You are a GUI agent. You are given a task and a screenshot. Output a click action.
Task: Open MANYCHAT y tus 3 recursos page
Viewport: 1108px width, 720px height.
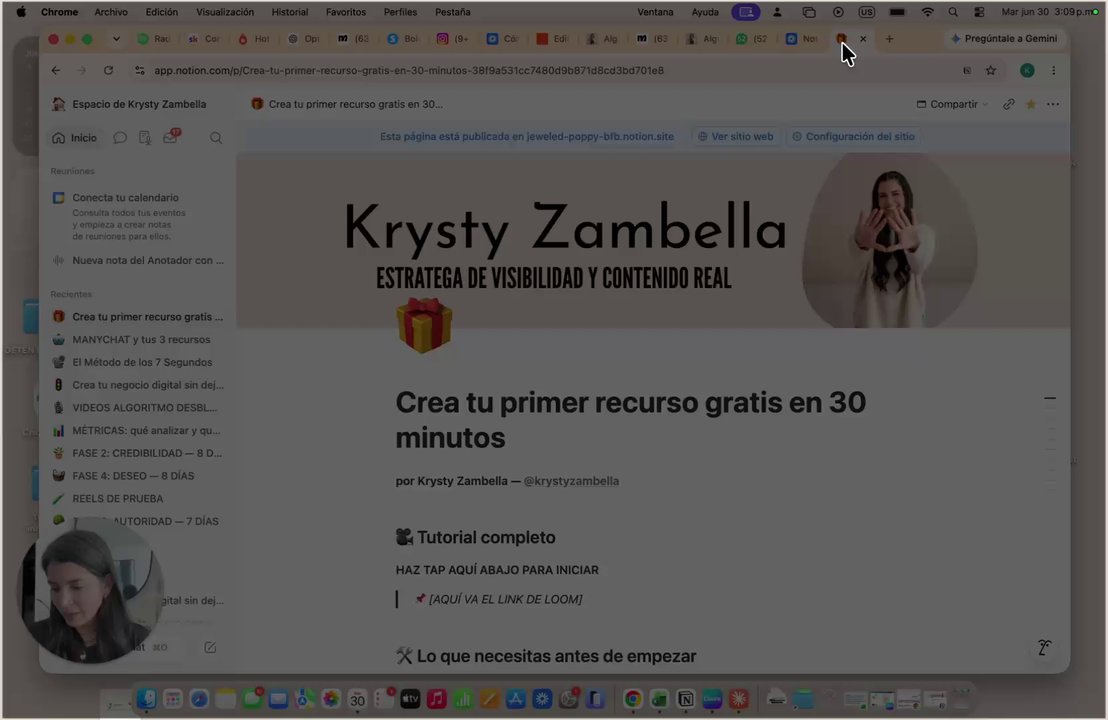(138, 339)
